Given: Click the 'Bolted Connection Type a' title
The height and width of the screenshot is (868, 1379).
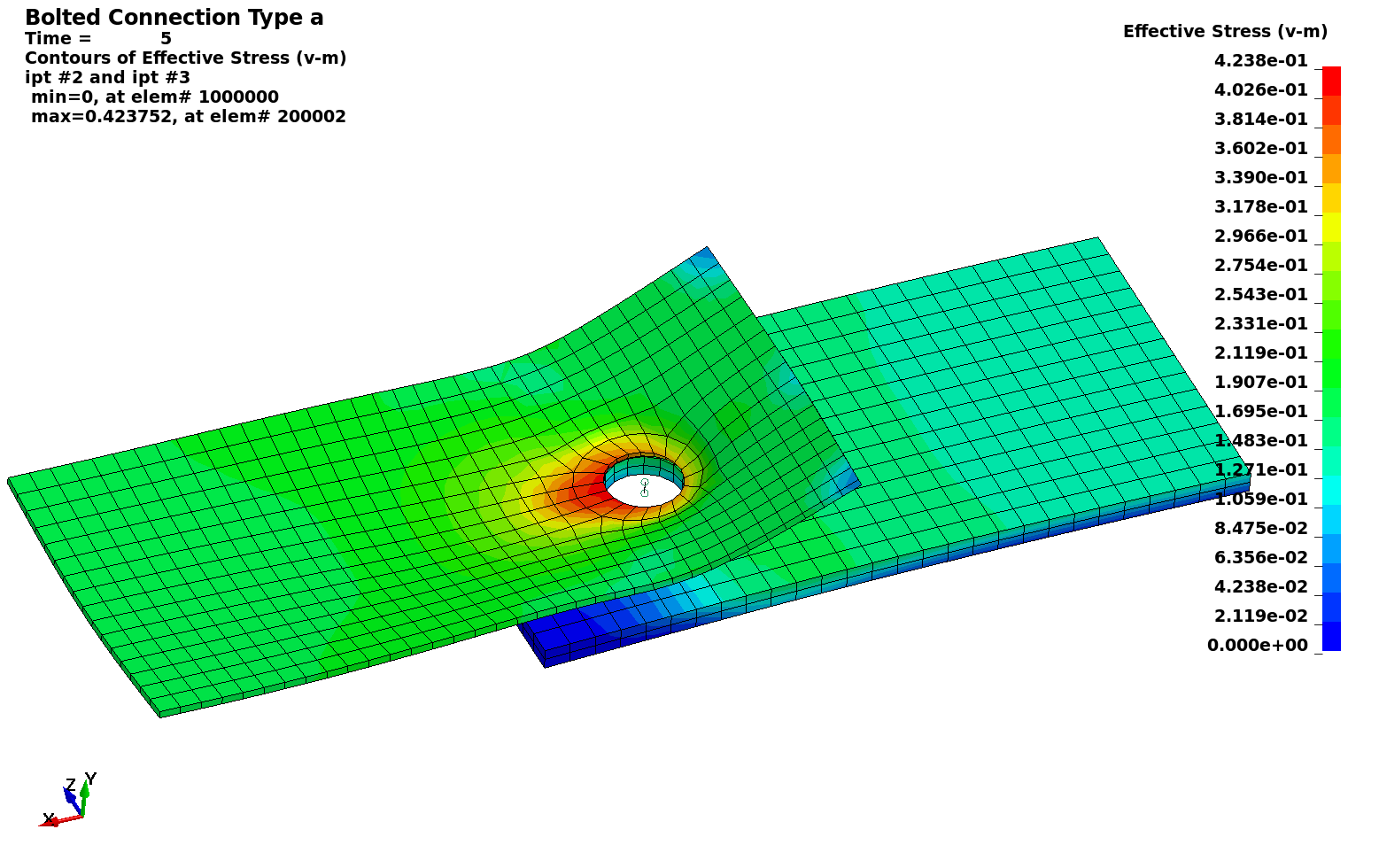Looking at the screenshot, I should click(x=174, y=18).
